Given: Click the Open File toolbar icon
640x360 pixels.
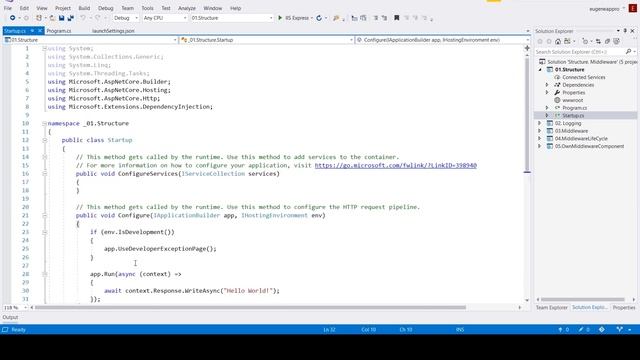Looking at the screenshot, I should pyautogui.click(x=52, y=18).
